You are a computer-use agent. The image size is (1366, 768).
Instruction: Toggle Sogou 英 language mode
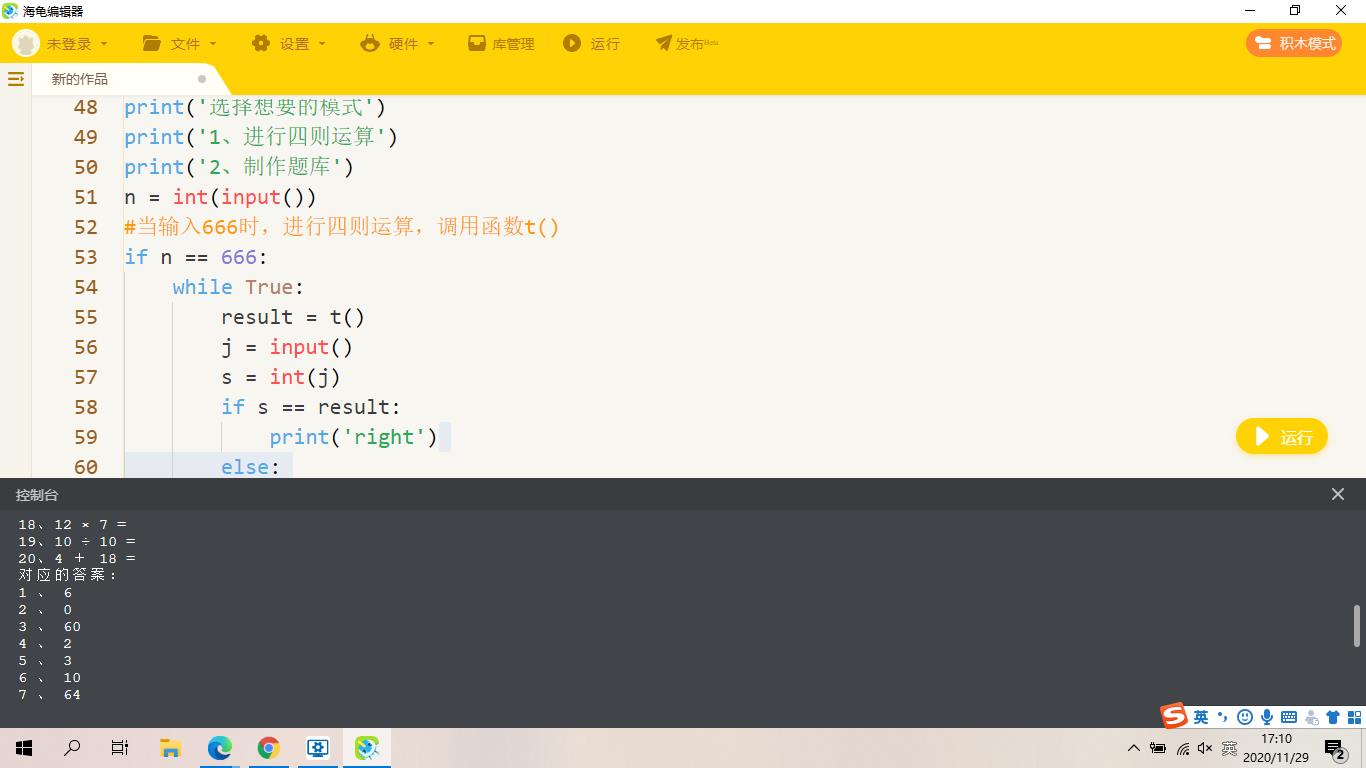tap(1201, 717)
